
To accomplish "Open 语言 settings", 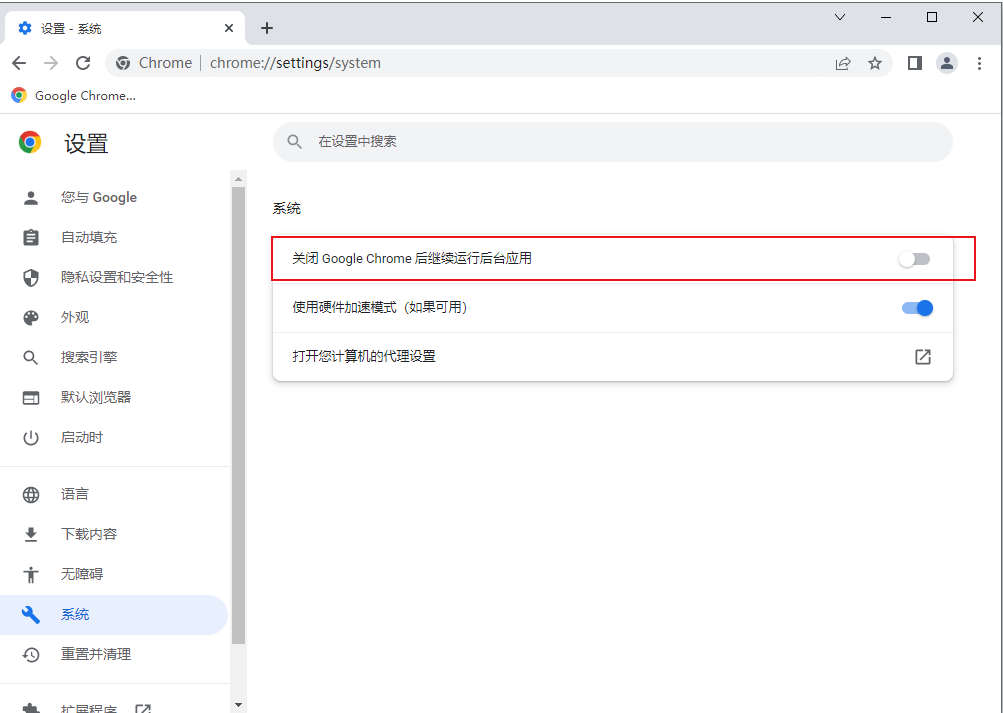I will [114, 494].
